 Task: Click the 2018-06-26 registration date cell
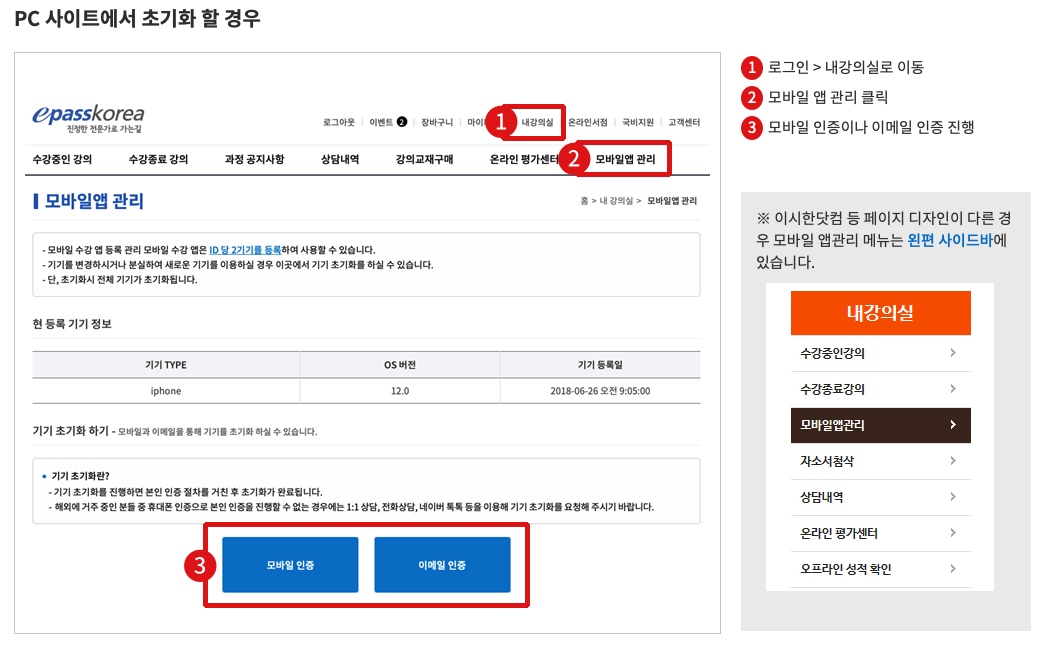point(600,391)
